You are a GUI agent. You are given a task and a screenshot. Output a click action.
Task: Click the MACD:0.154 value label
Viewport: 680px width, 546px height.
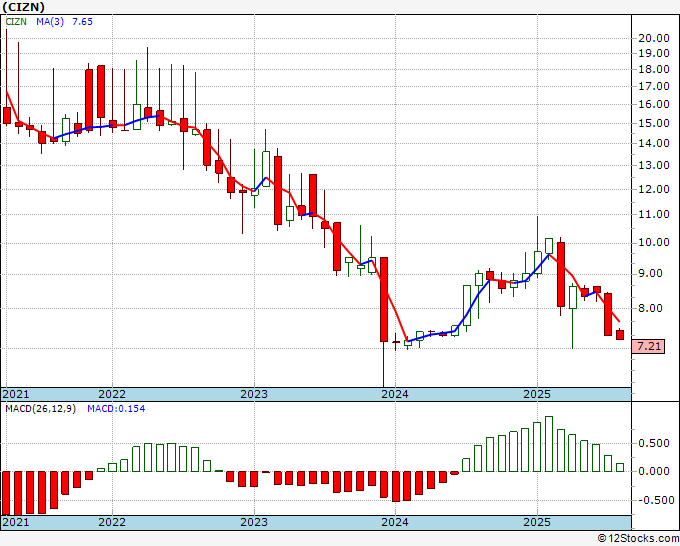tap(116, 409)
